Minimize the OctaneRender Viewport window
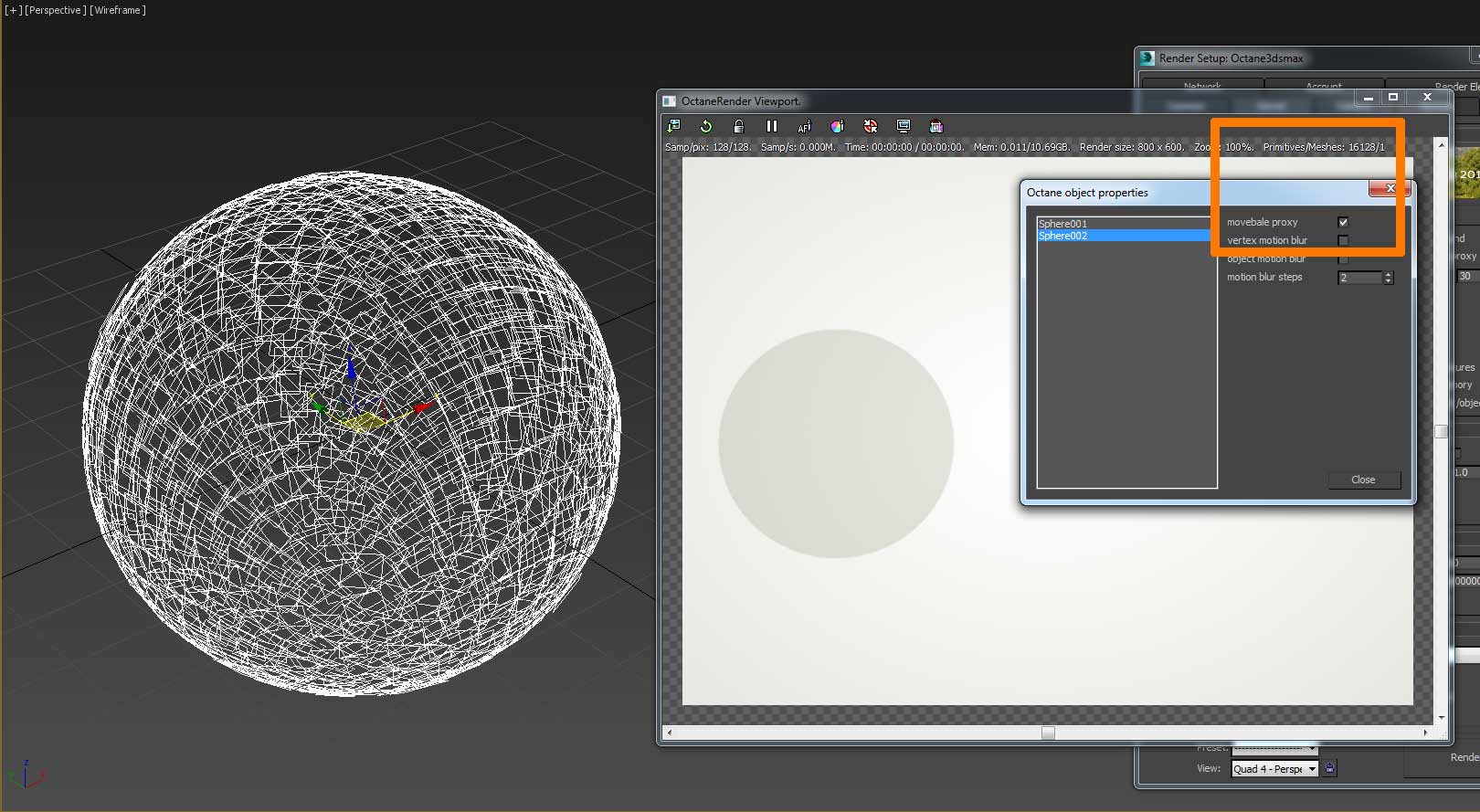This screenshot has height=812, width=1480. pyautogui.click(x=1368, y=97)
